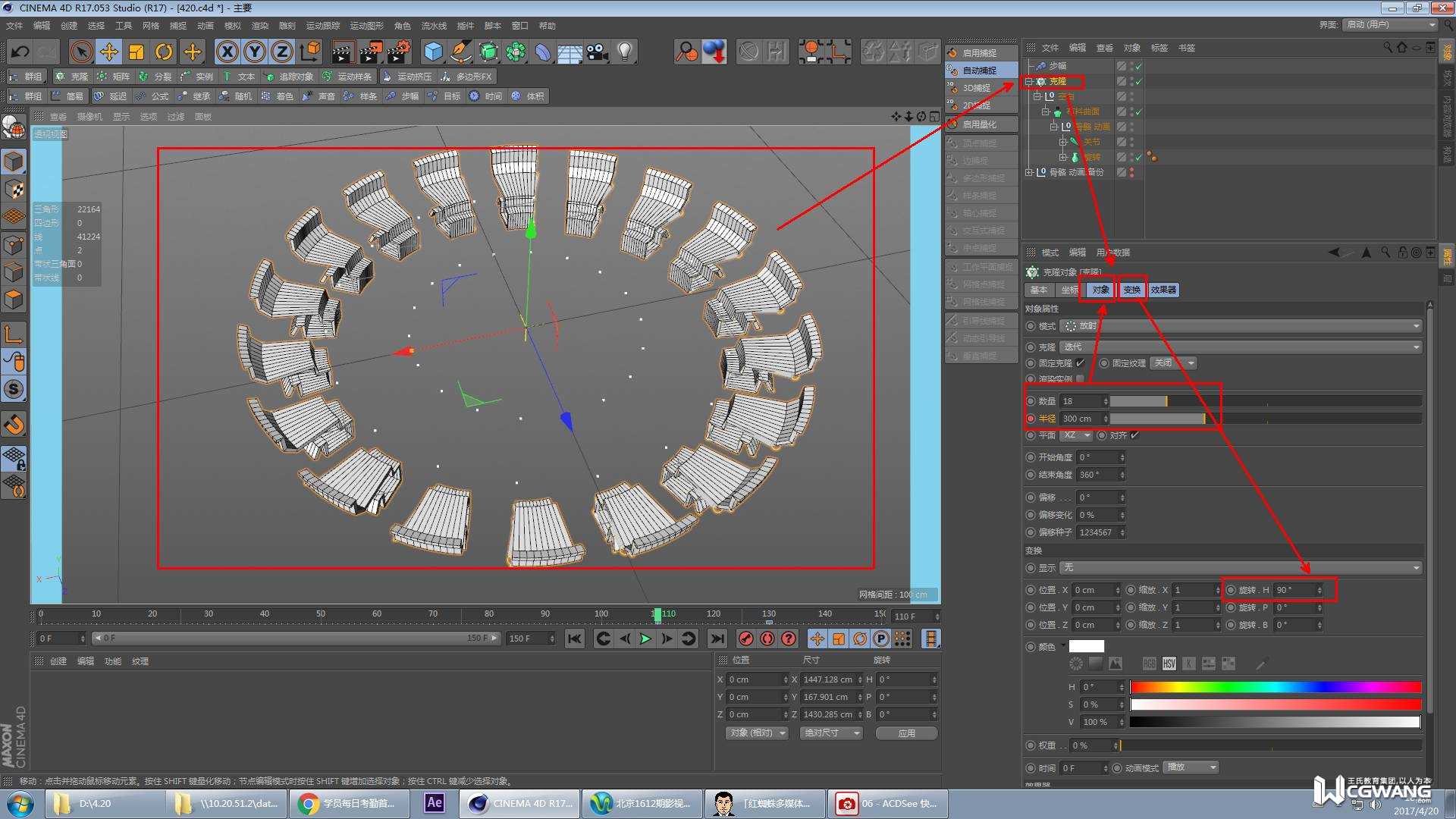Collapse the 克隆 object tree node
The height and width of the screenshot is (819, 1456).
(1029, 81)
